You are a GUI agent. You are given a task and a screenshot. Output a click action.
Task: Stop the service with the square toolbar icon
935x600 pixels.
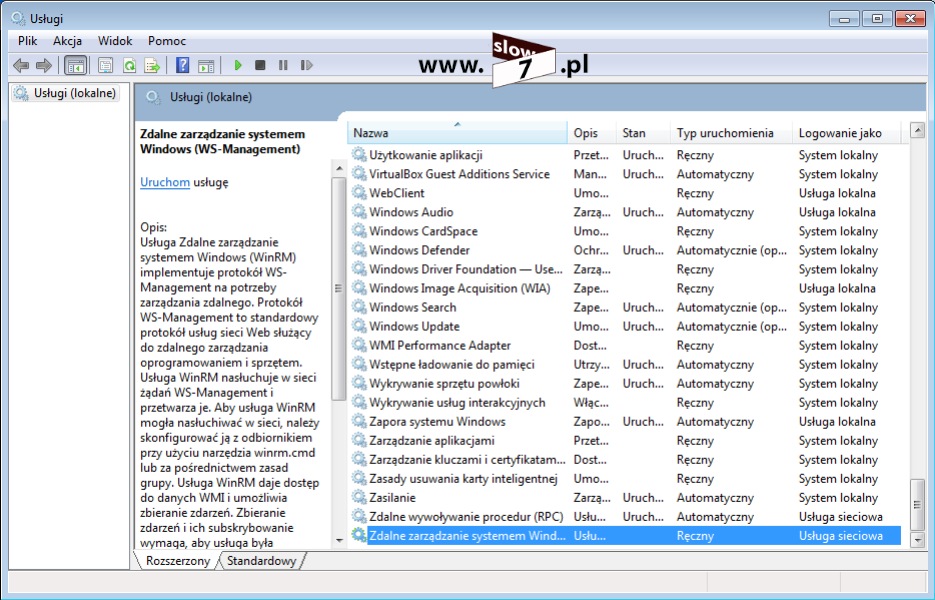click(x=260, y=65)
